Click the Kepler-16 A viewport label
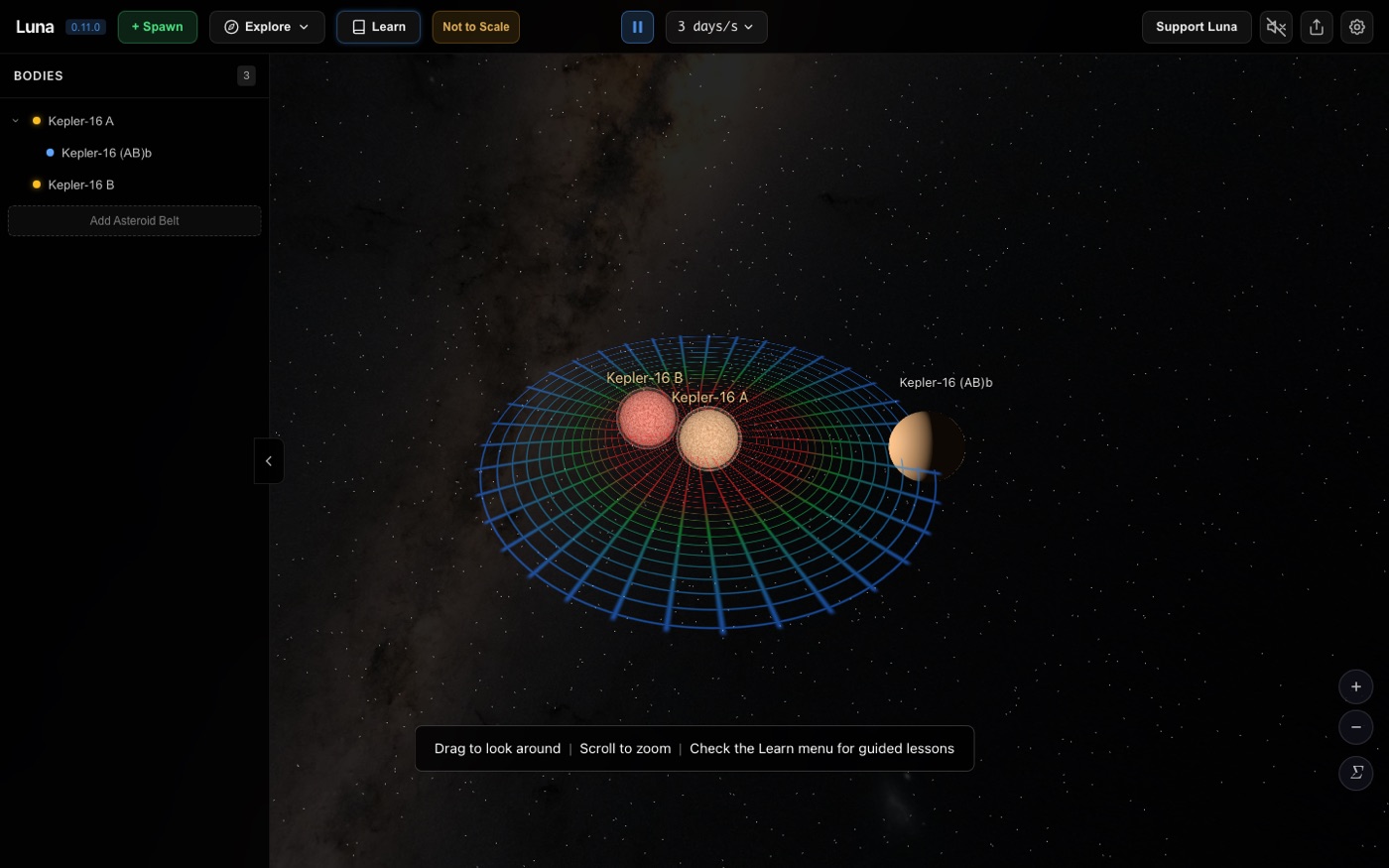 pos(709,398)
